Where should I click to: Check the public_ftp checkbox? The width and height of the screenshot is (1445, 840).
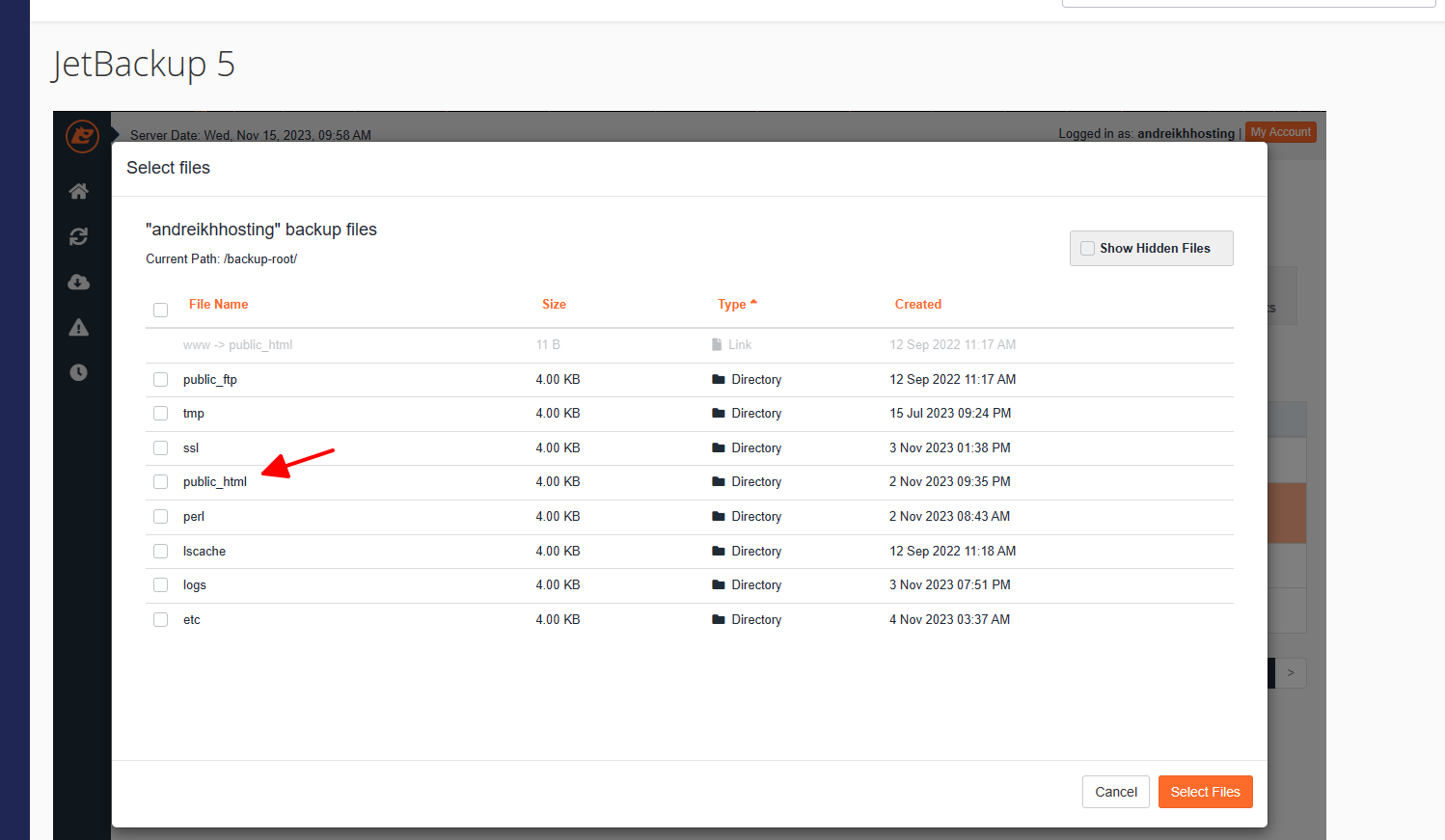161,379
